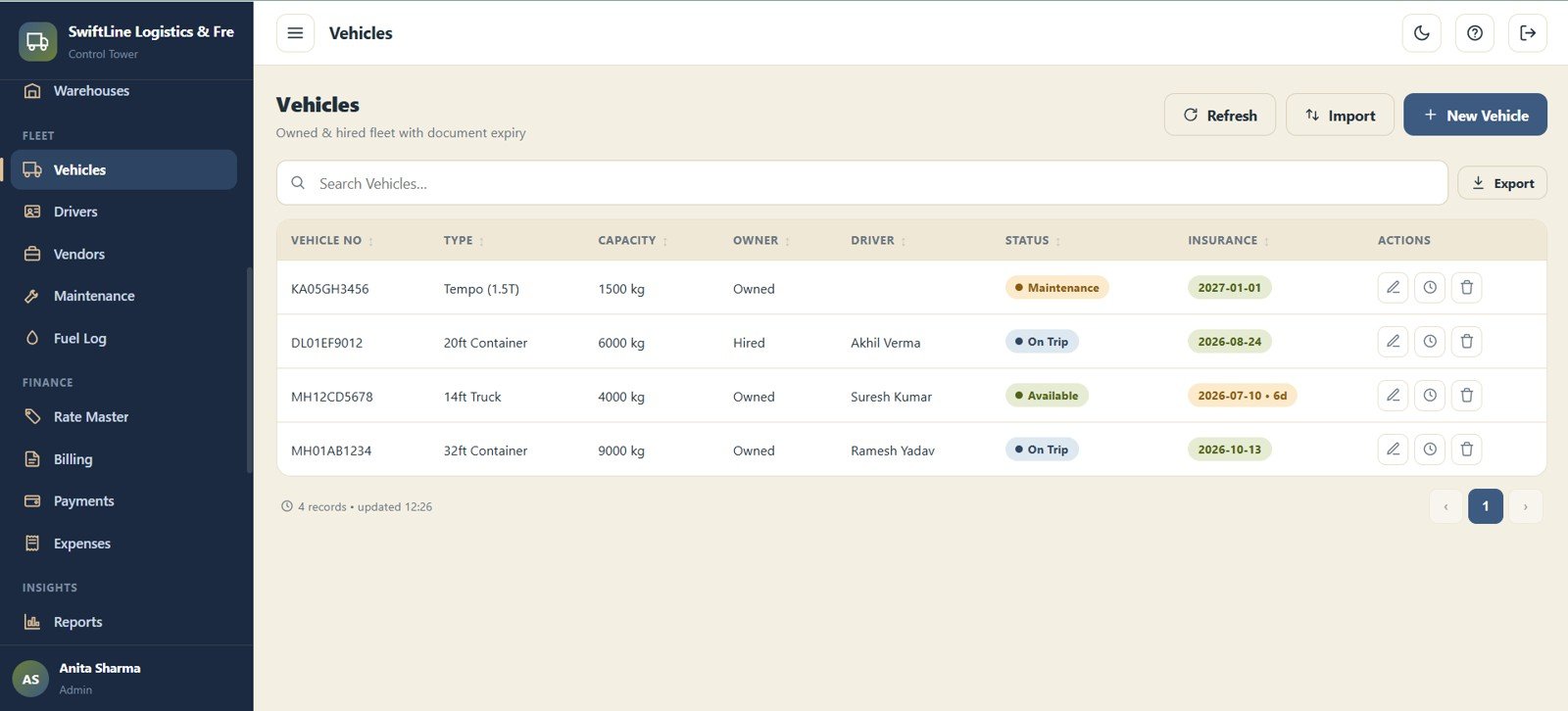Edit vehicle MH12CD5678

1393,396
